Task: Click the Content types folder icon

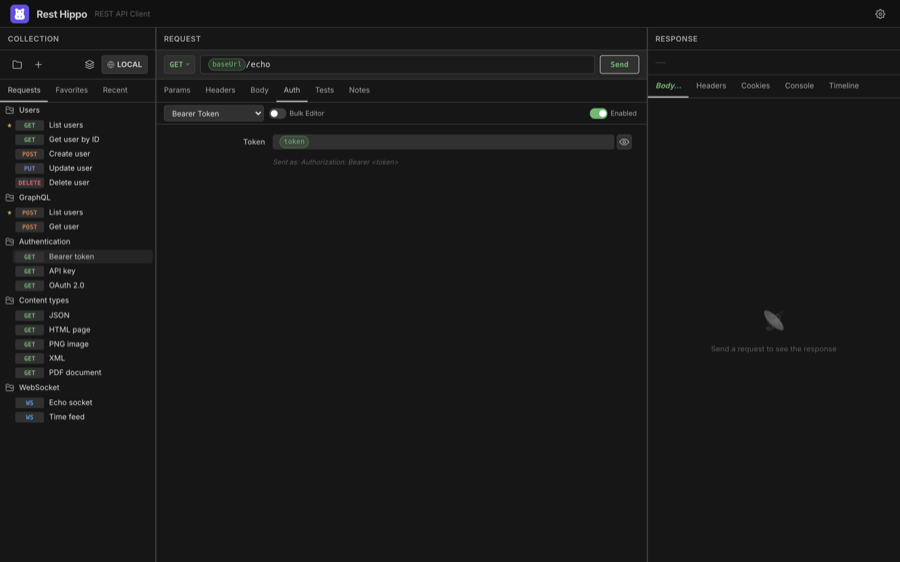Action: coord(10,300)
